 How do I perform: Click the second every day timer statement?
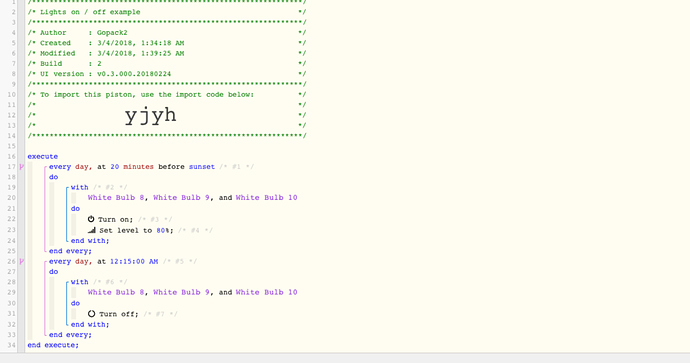(x=103, y=261)
